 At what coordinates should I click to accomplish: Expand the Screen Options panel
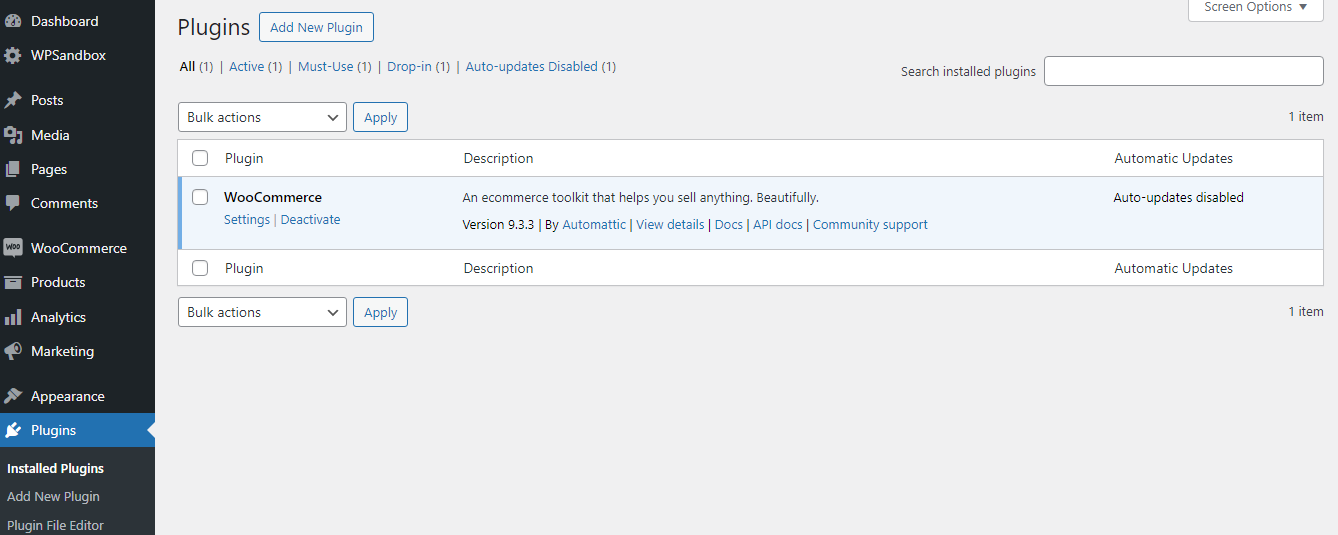point(1255,8)
